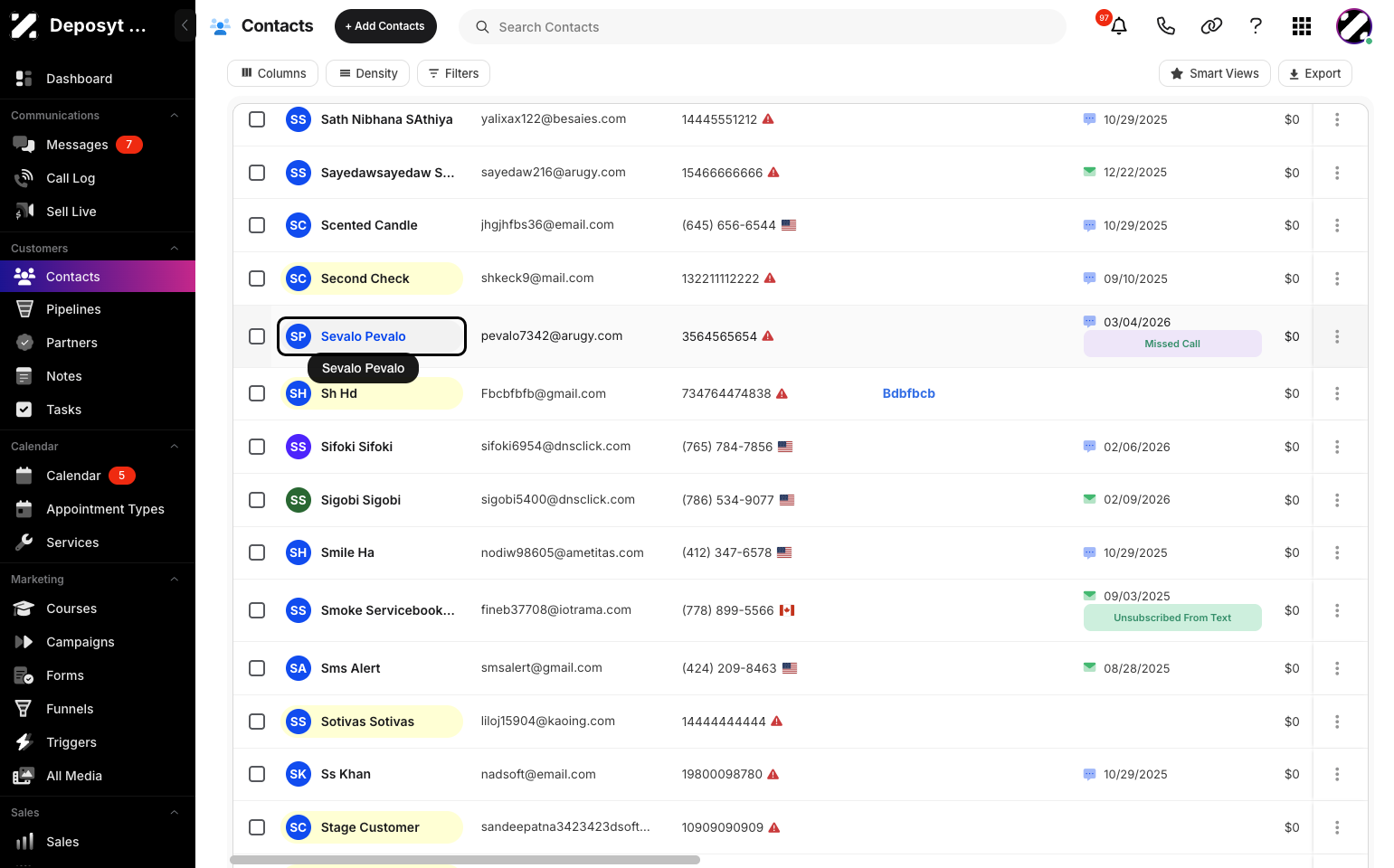Tick the Scented Candle checkbox
The width and height of the screenshot is (1394, 868).
click(x=257, y=225)
